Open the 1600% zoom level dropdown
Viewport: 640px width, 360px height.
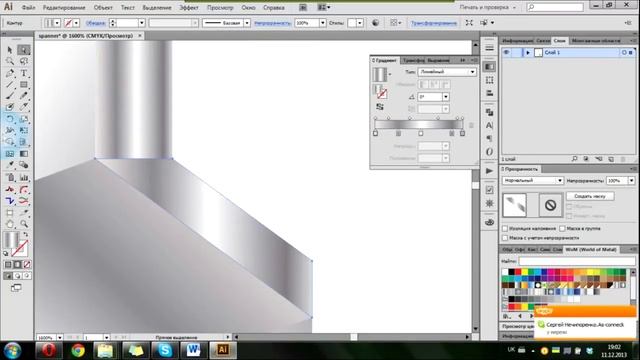pyautogui.click(x=60, y=338)
